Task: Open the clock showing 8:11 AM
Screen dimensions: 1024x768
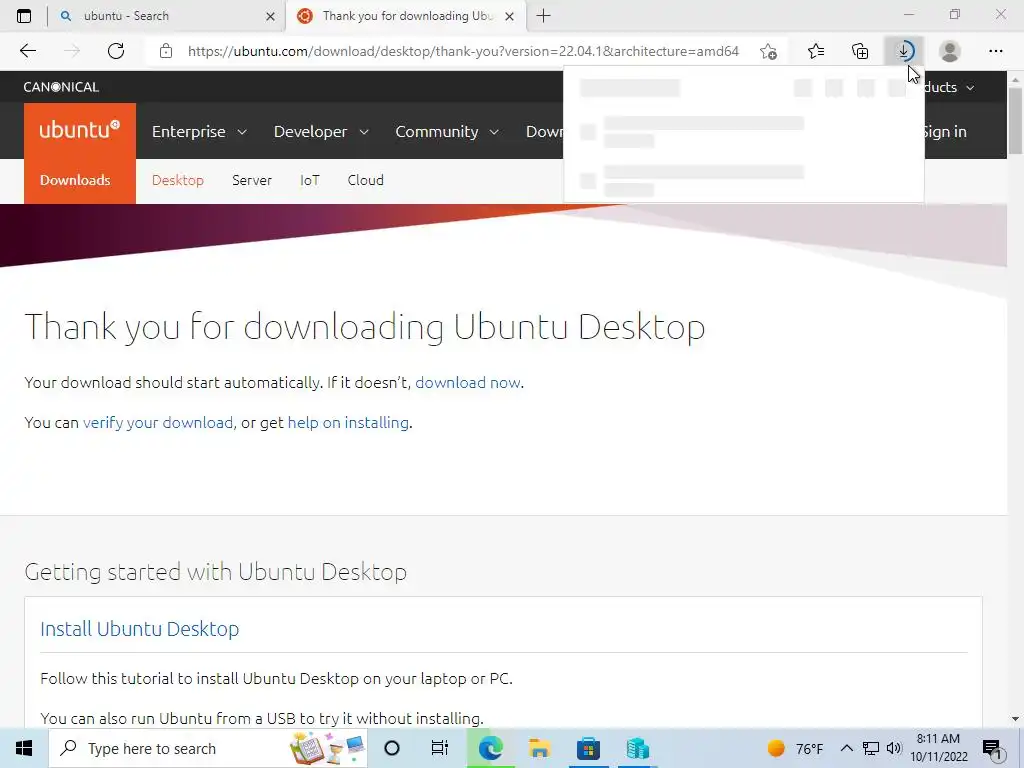Action: (938, 748)
